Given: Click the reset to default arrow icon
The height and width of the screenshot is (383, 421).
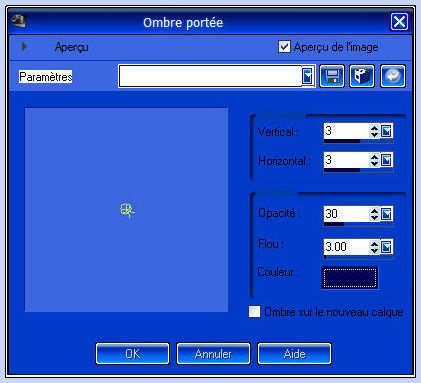Looking at the screenshot, I should click(x=393, y=76).
